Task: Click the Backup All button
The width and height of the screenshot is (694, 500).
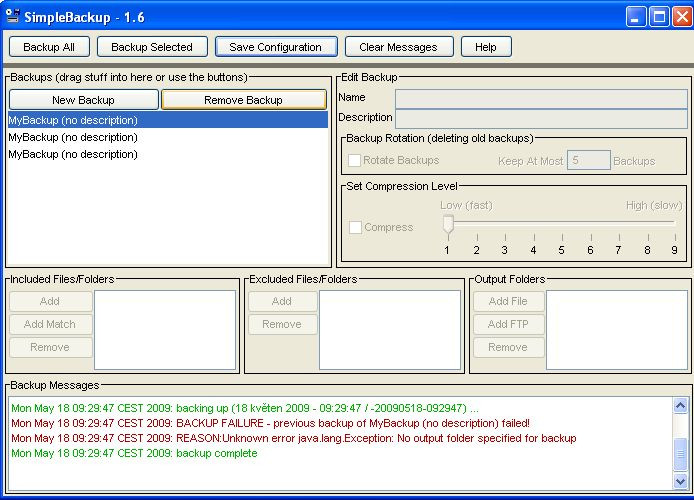Action: (x=49, y=47)
